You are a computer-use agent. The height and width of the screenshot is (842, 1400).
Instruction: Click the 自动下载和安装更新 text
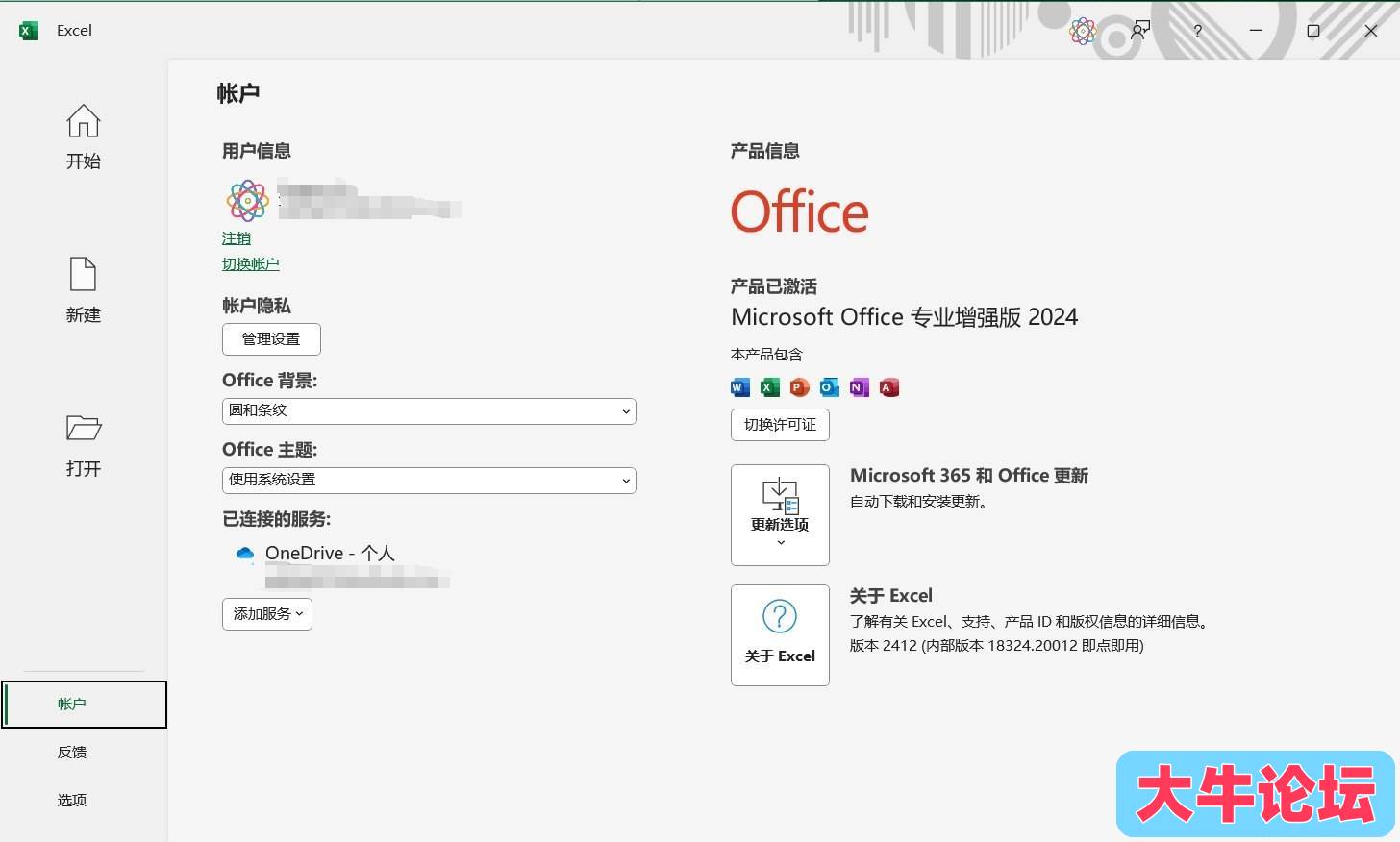(x=919, y=502)
